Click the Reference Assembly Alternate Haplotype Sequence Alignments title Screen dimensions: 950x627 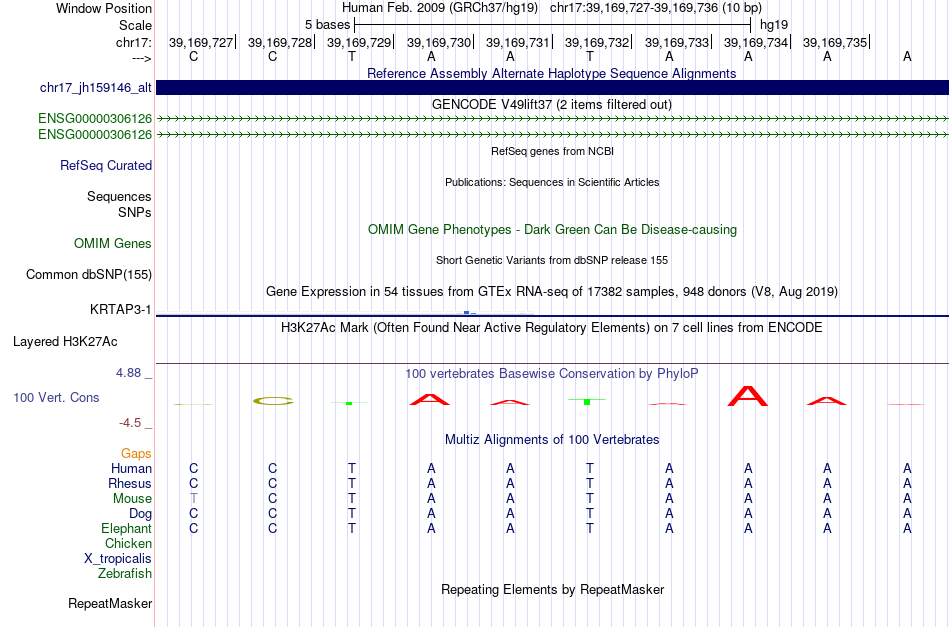552,73
